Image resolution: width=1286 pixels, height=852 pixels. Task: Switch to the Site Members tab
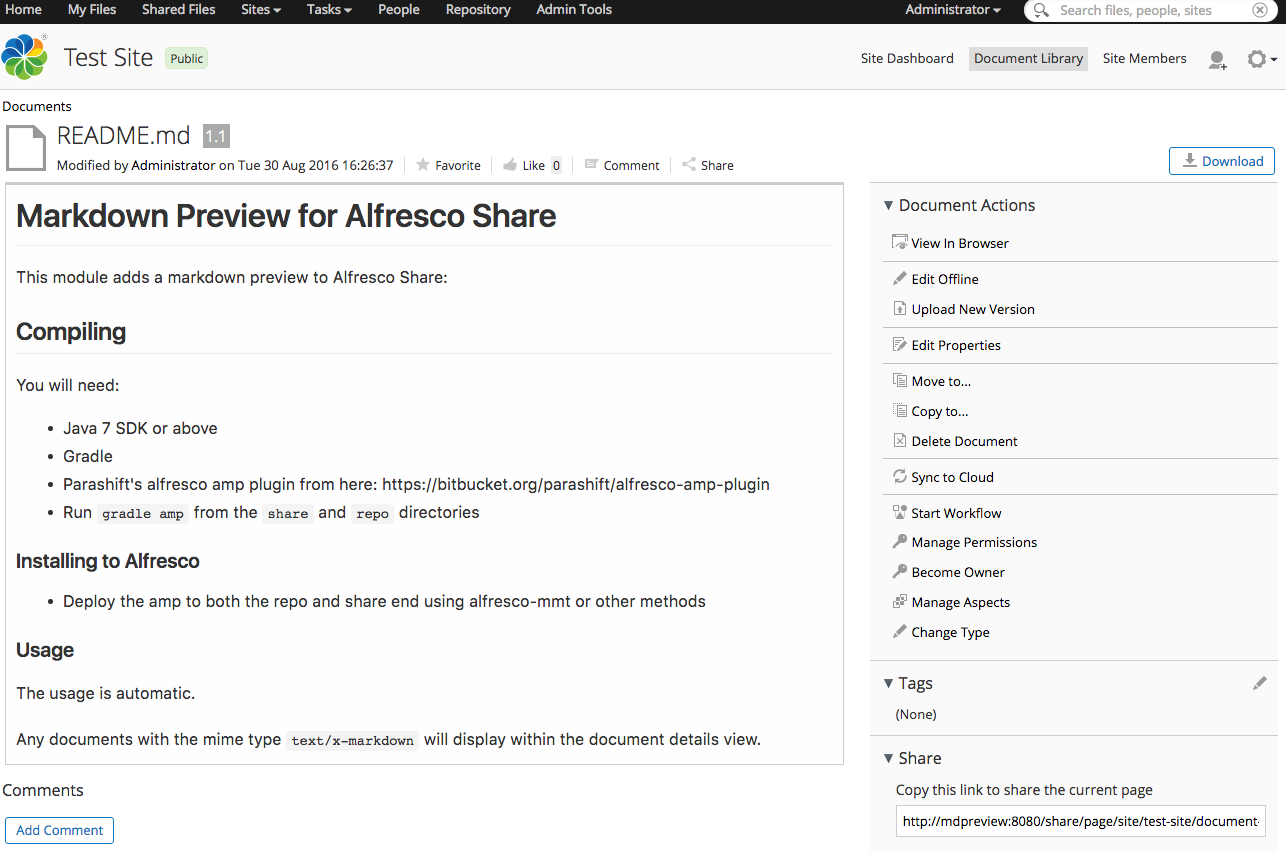1145,58
